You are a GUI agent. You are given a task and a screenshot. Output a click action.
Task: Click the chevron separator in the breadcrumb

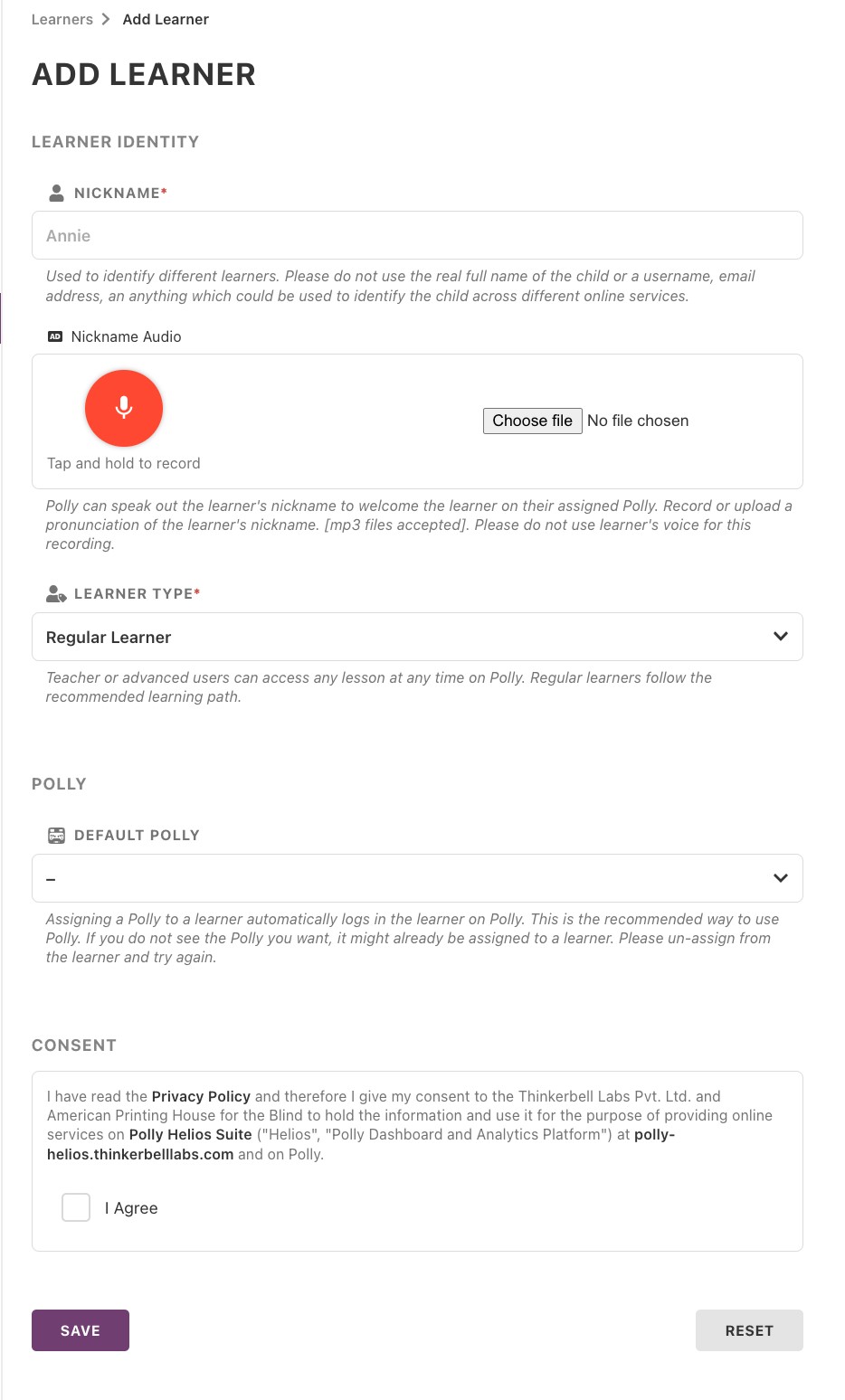(105, 18)
